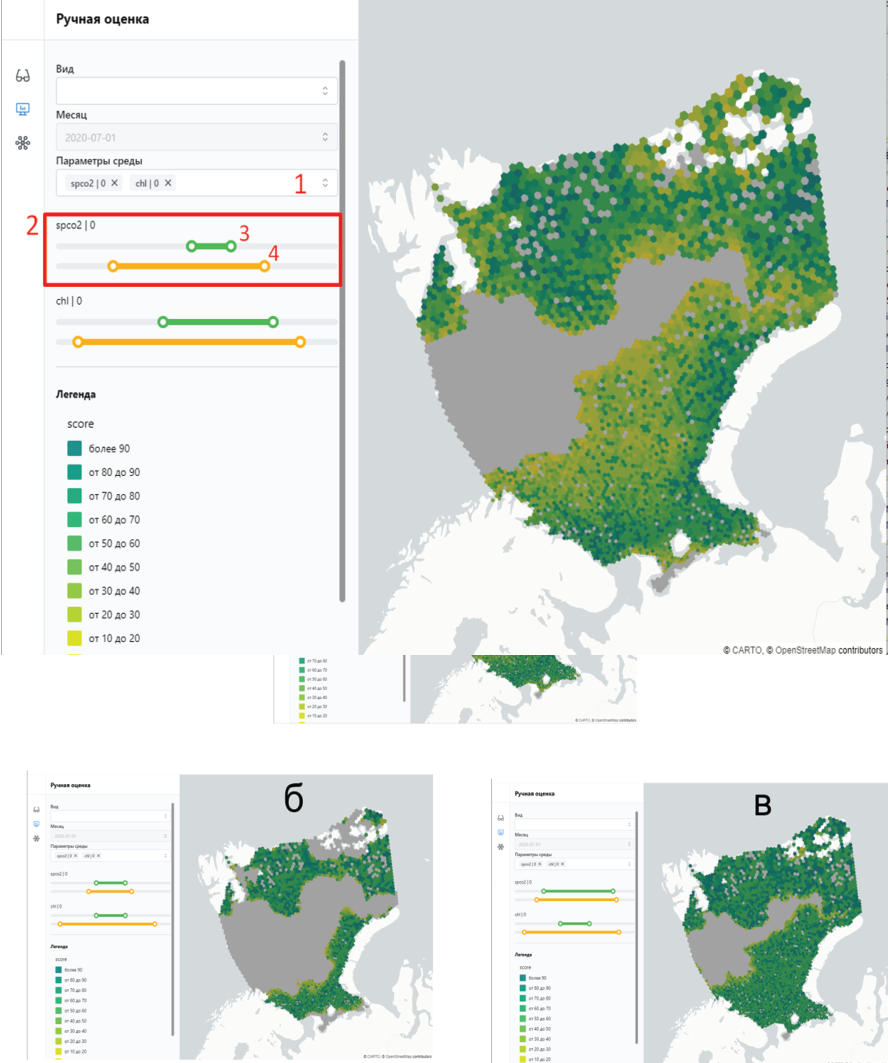Open the Вид dropdown in panel б
This screenshot has width=888, height=1063.
(111, 816)
